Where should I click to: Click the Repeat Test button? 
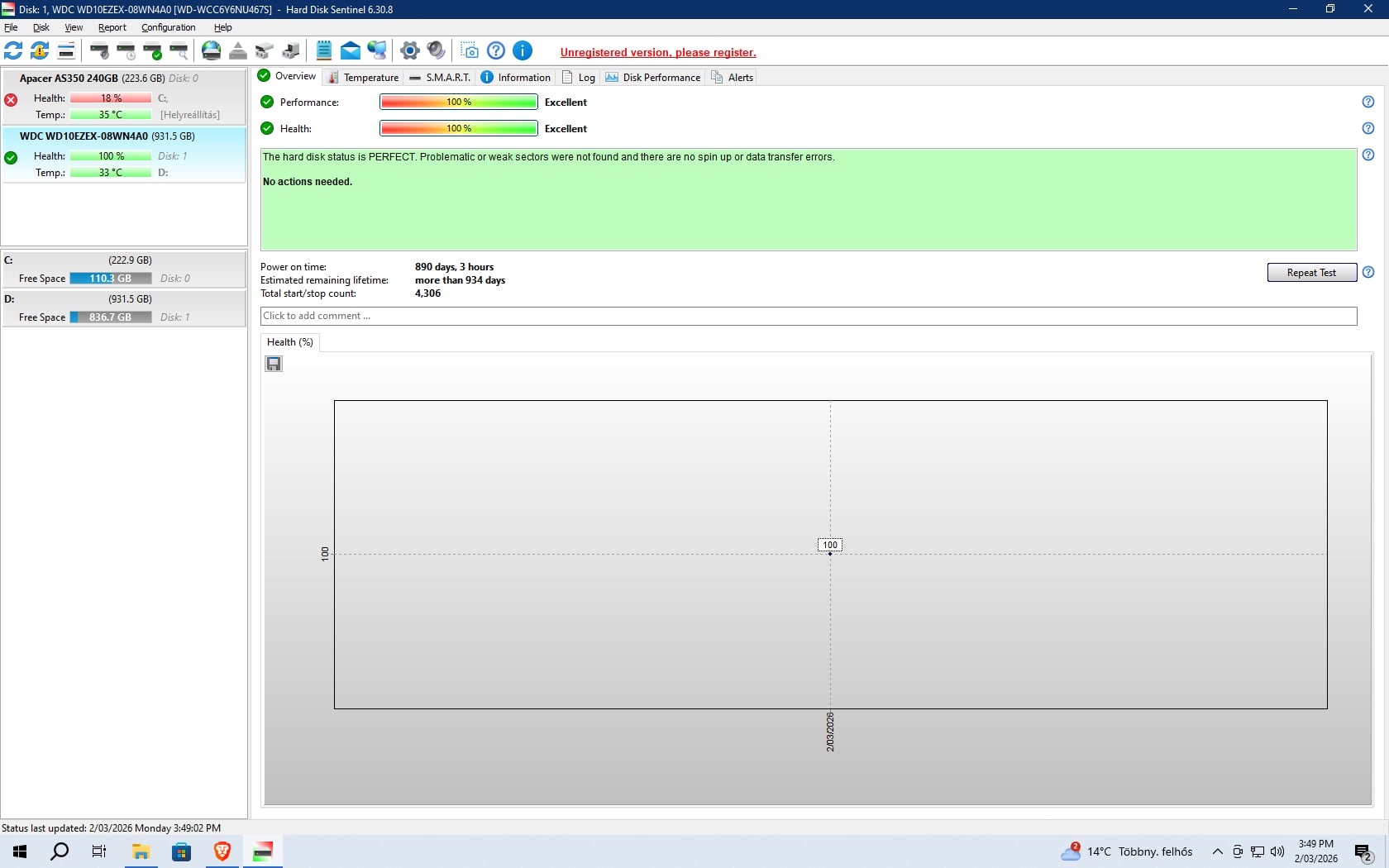coord(1311,273)
